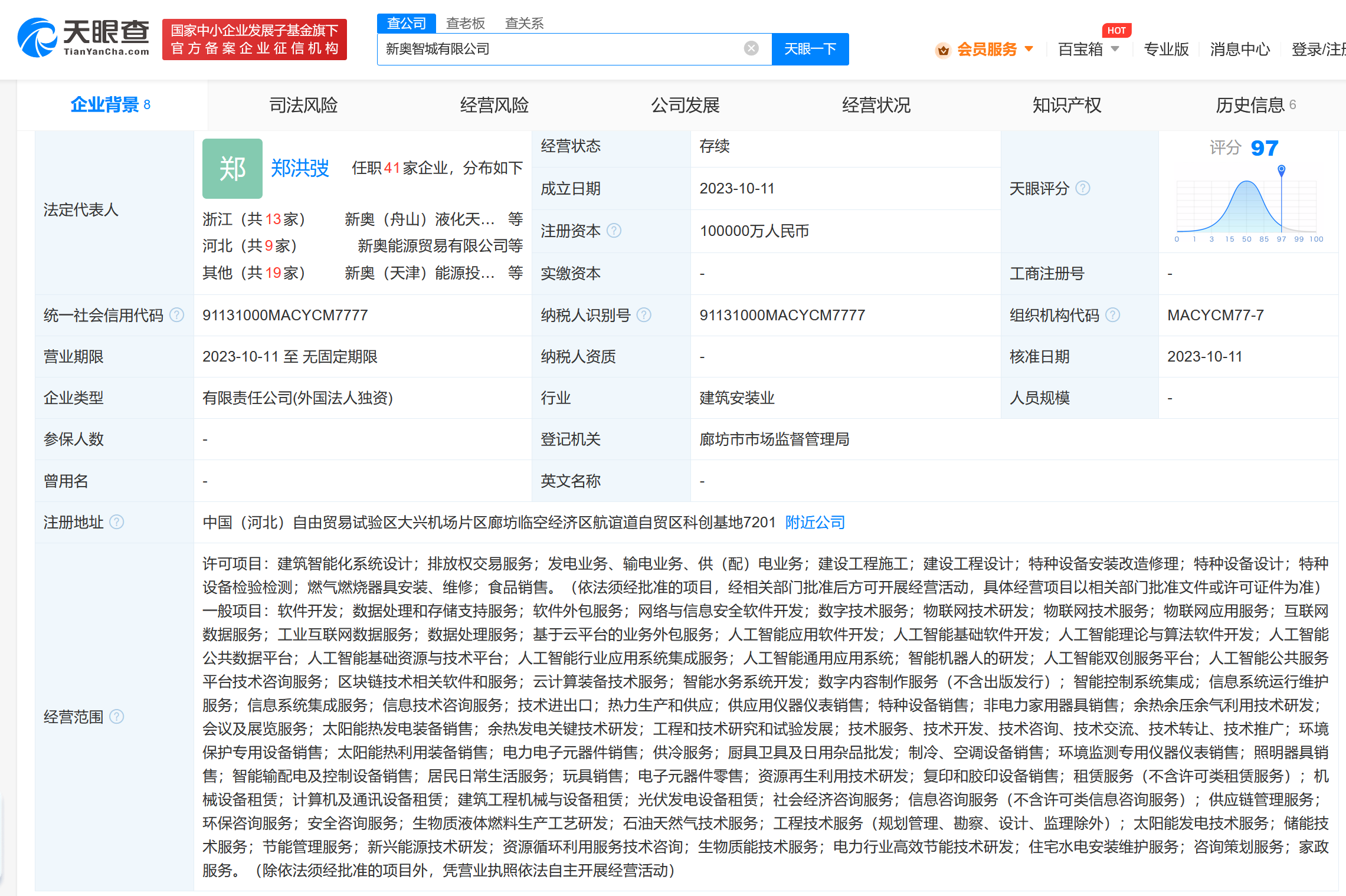Screen dimensions: 1346x896
Task: Expand the 会员服务 dropdown arrow
Action: 1029,49
